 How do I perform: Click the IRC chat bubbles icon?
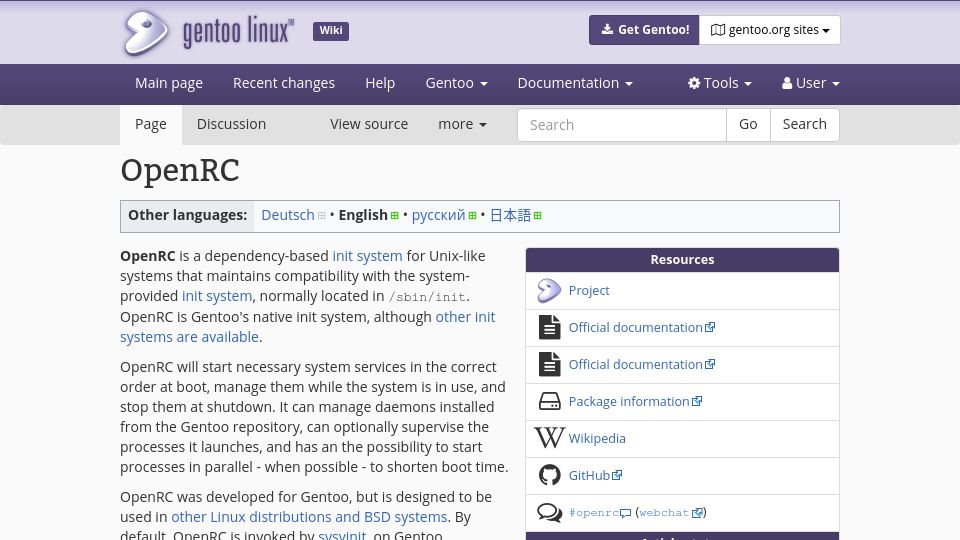(549, 512)
